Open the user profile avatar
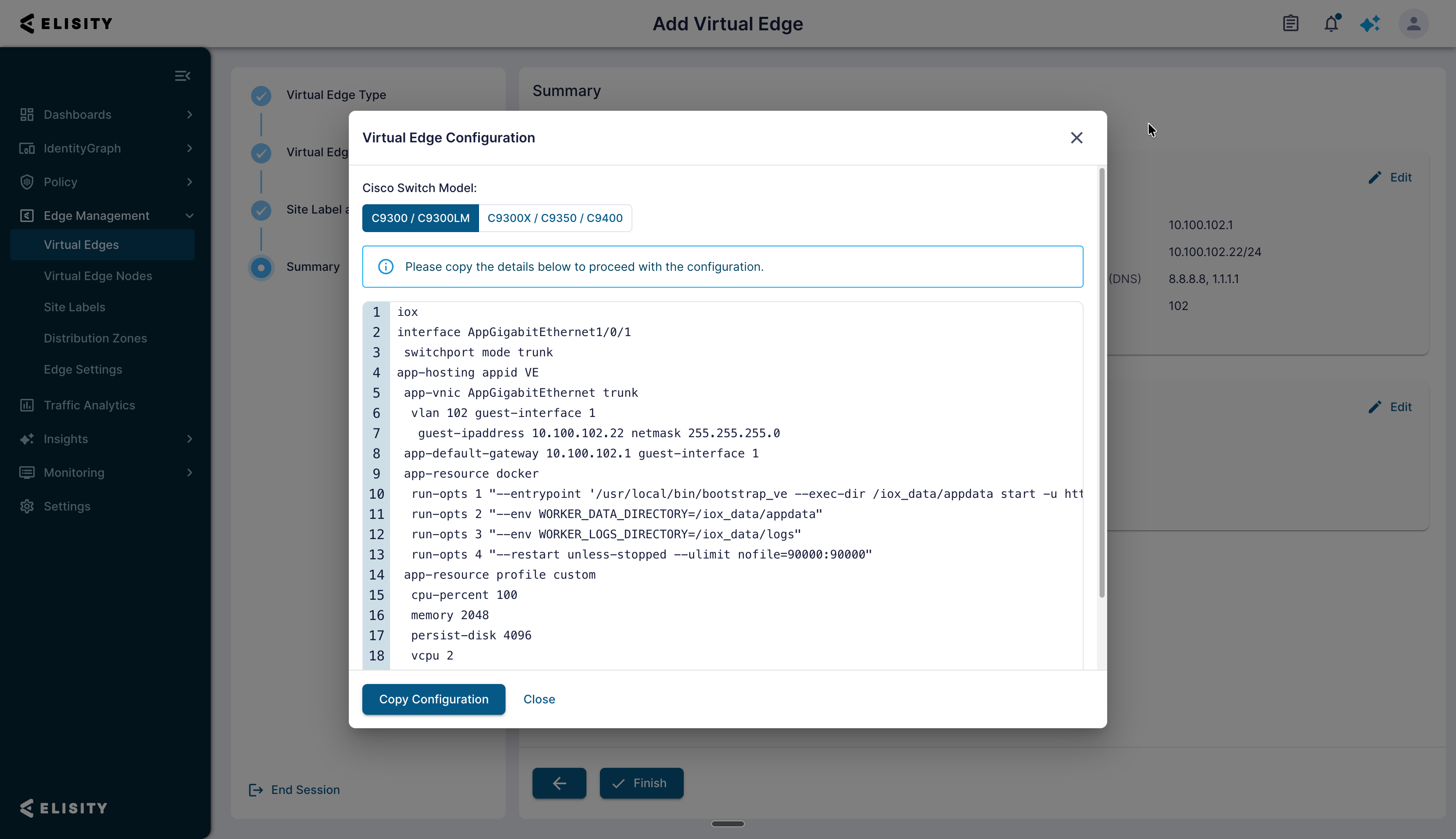Image resolution: width=1456 pixels, height=839 pixels. [1413, 24]
